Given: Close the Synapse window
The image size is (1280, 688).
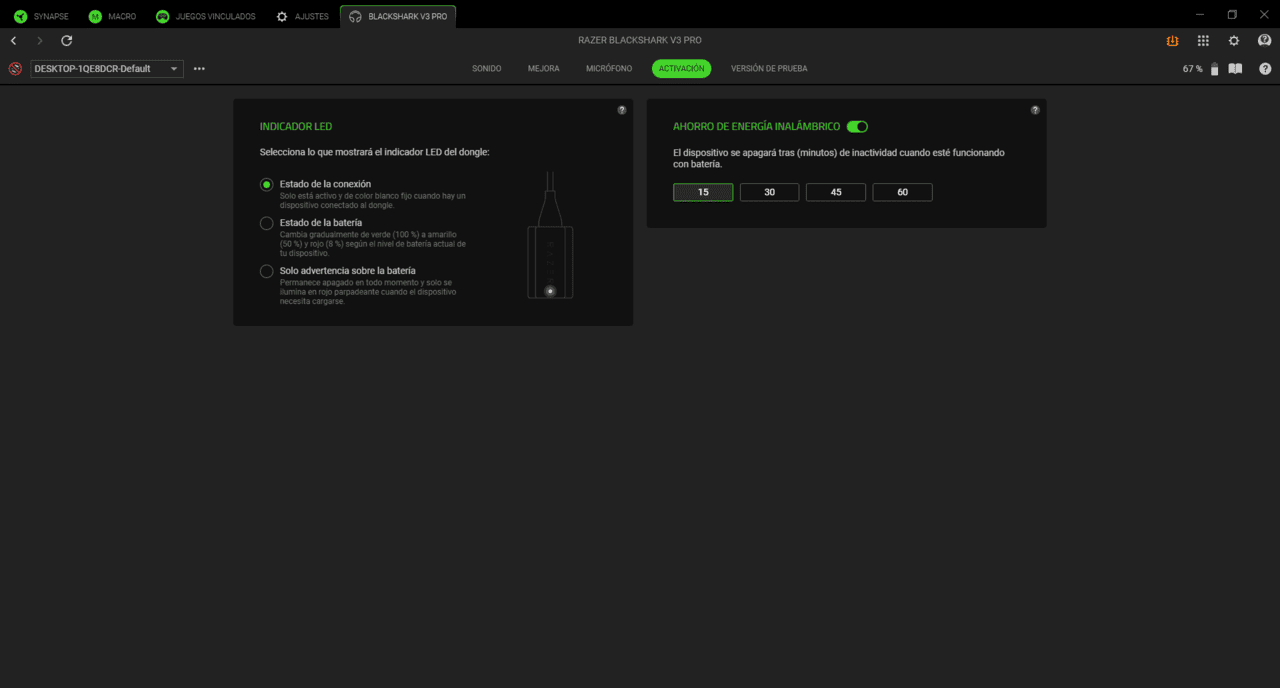Looking at the screenshot, I should click(1263, 14).
